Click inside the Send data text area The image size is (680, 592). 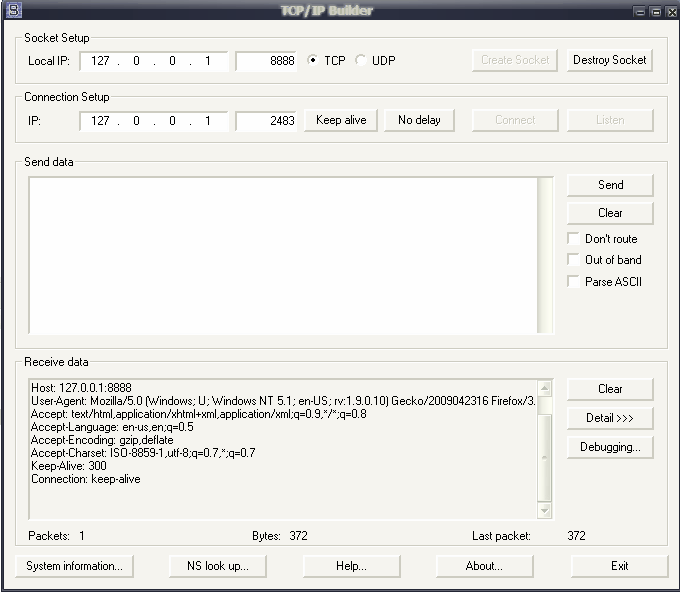coord(283,255)
